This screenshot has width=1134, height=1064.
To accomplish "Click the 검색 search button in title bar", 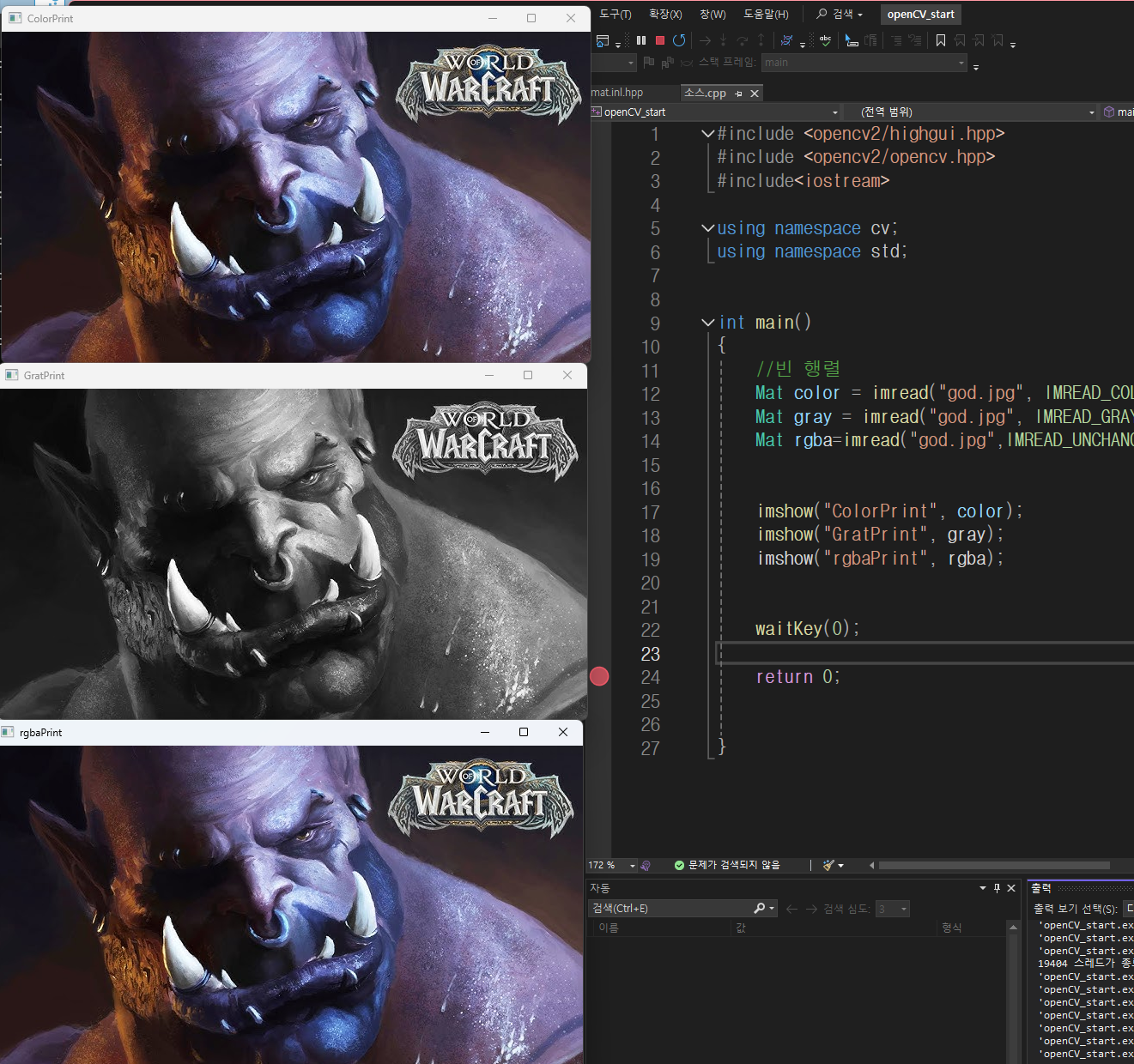I will click(840, 14).
